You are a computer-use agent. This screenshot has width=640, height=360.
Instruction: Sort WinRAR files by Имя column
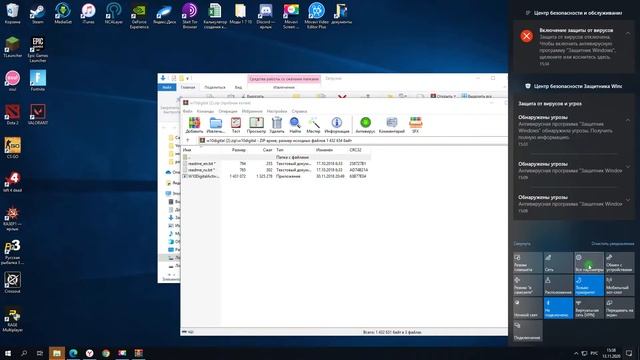187,150
